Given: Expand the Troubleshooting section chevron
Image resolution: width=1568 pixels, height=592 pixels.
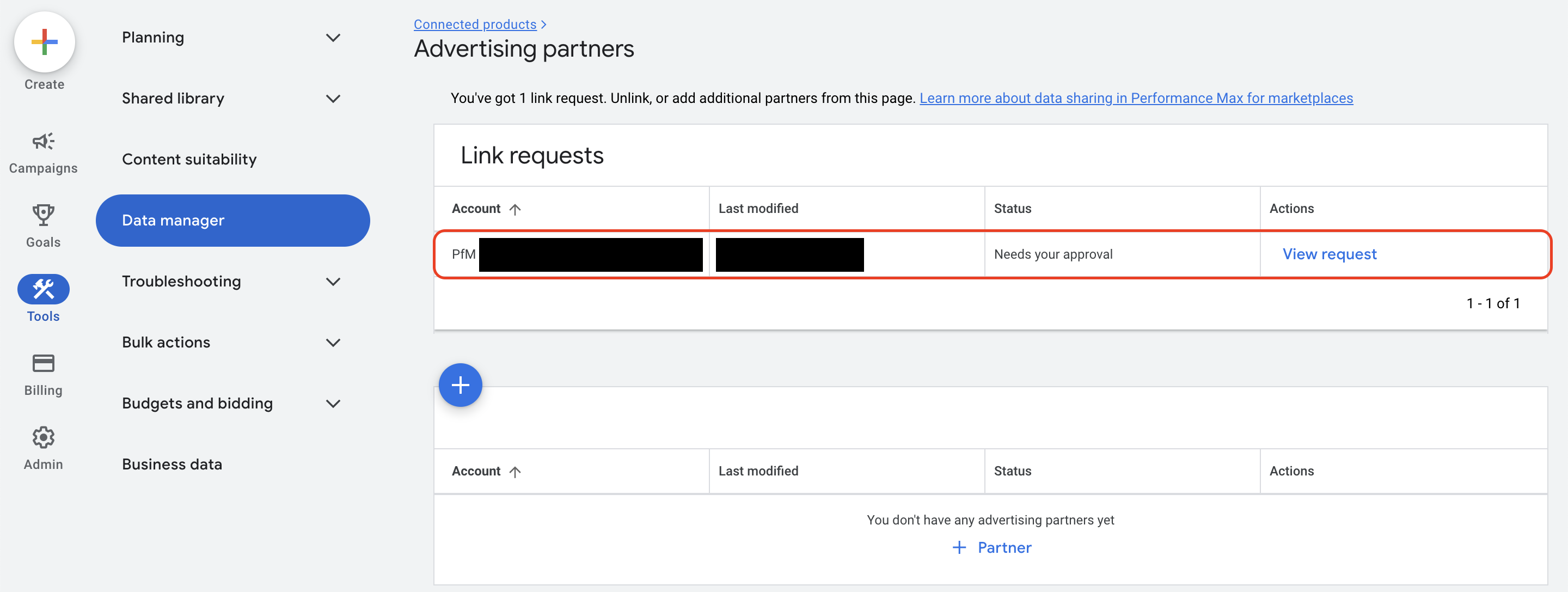Looking at the screenshot, I should click(x=333, y=282).
